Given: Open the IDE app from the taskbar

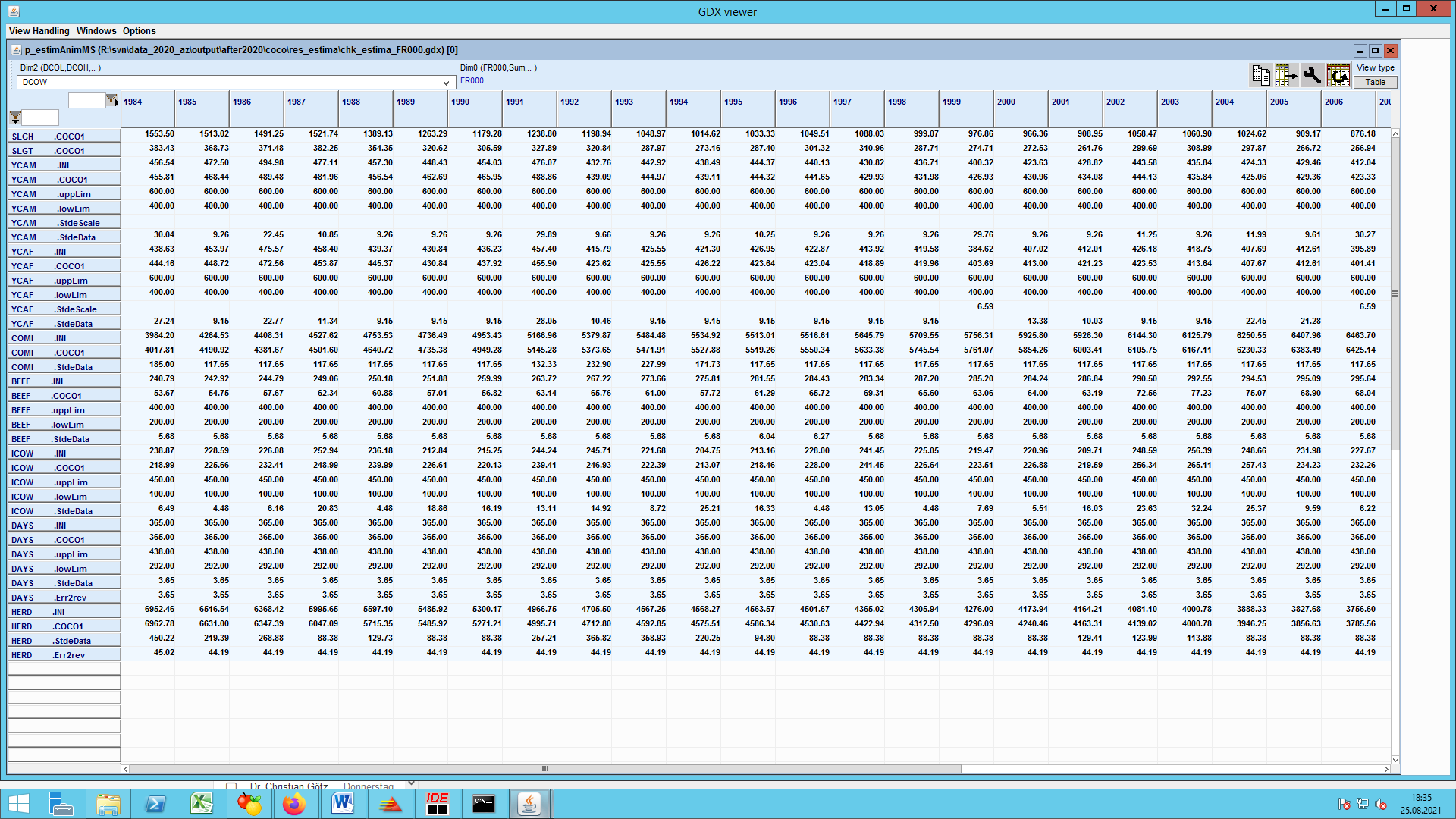Looking at the screenshot, I should click(x=438, y=804).
